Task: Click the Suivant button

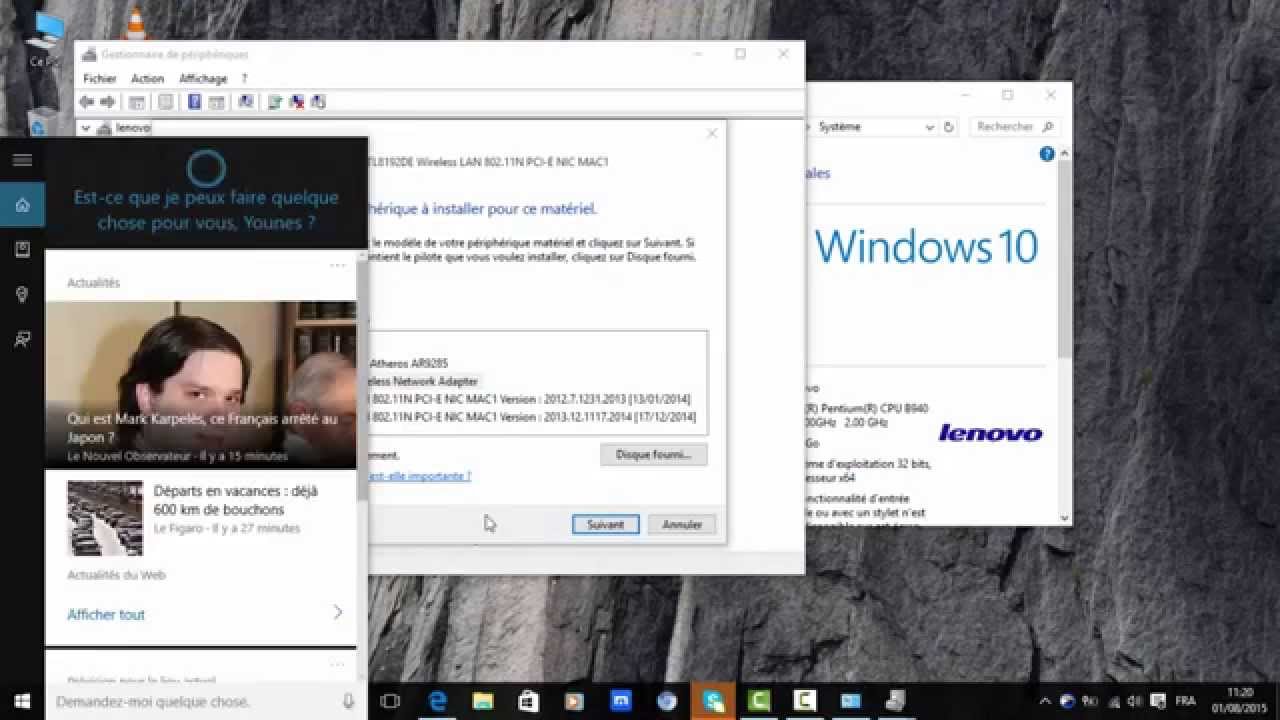Action: (605, 524)
